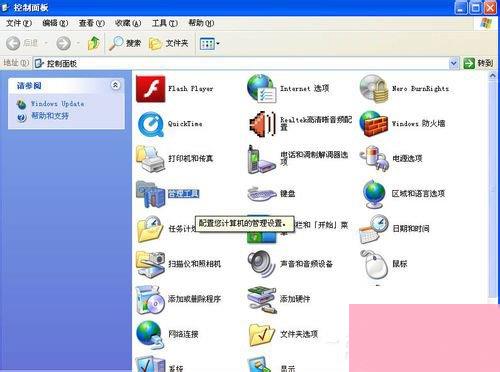The image size is (500, 372).
Task: Open the 添加硬件 hardware icon
Action: coord(262,300)
